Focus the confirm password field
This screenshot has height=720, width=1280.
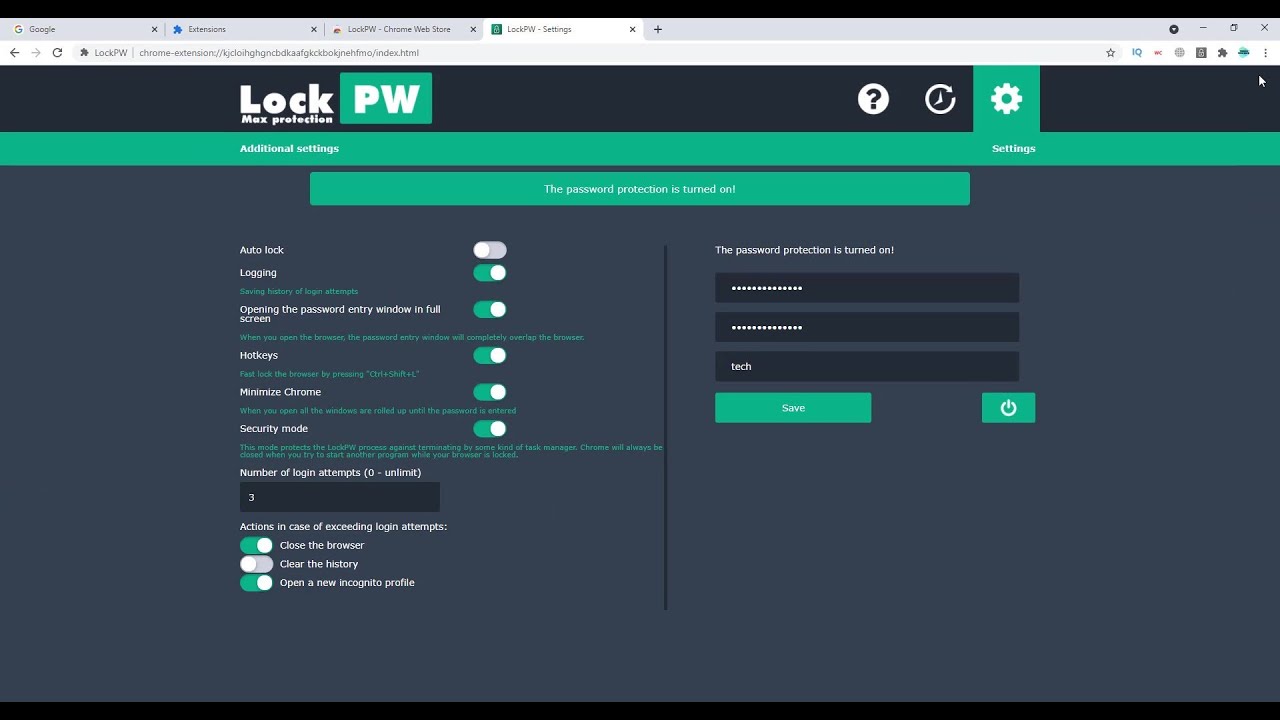(867, 327)
